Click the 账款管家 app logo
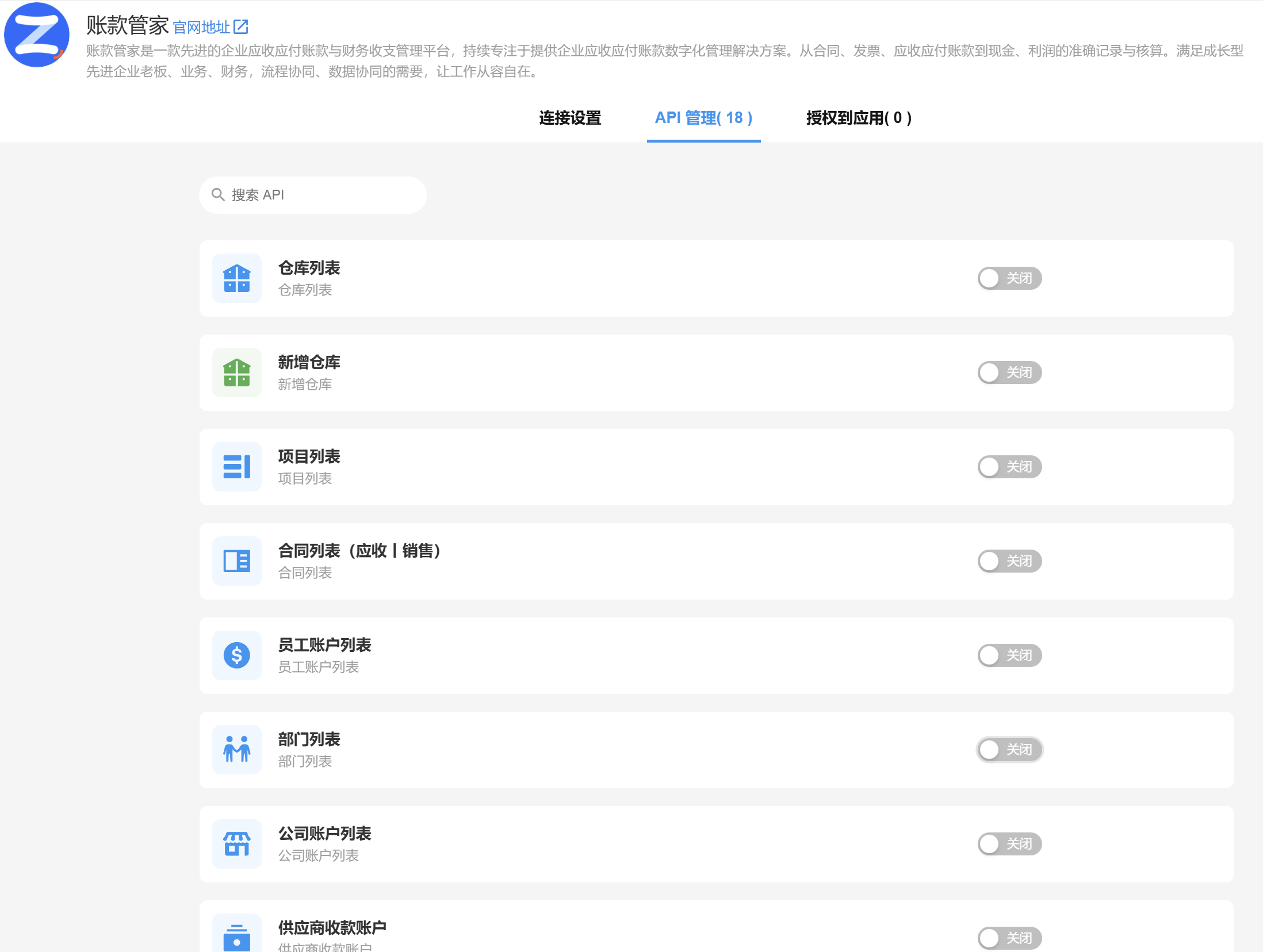1263x952 pixels. [x=37, y=34]
